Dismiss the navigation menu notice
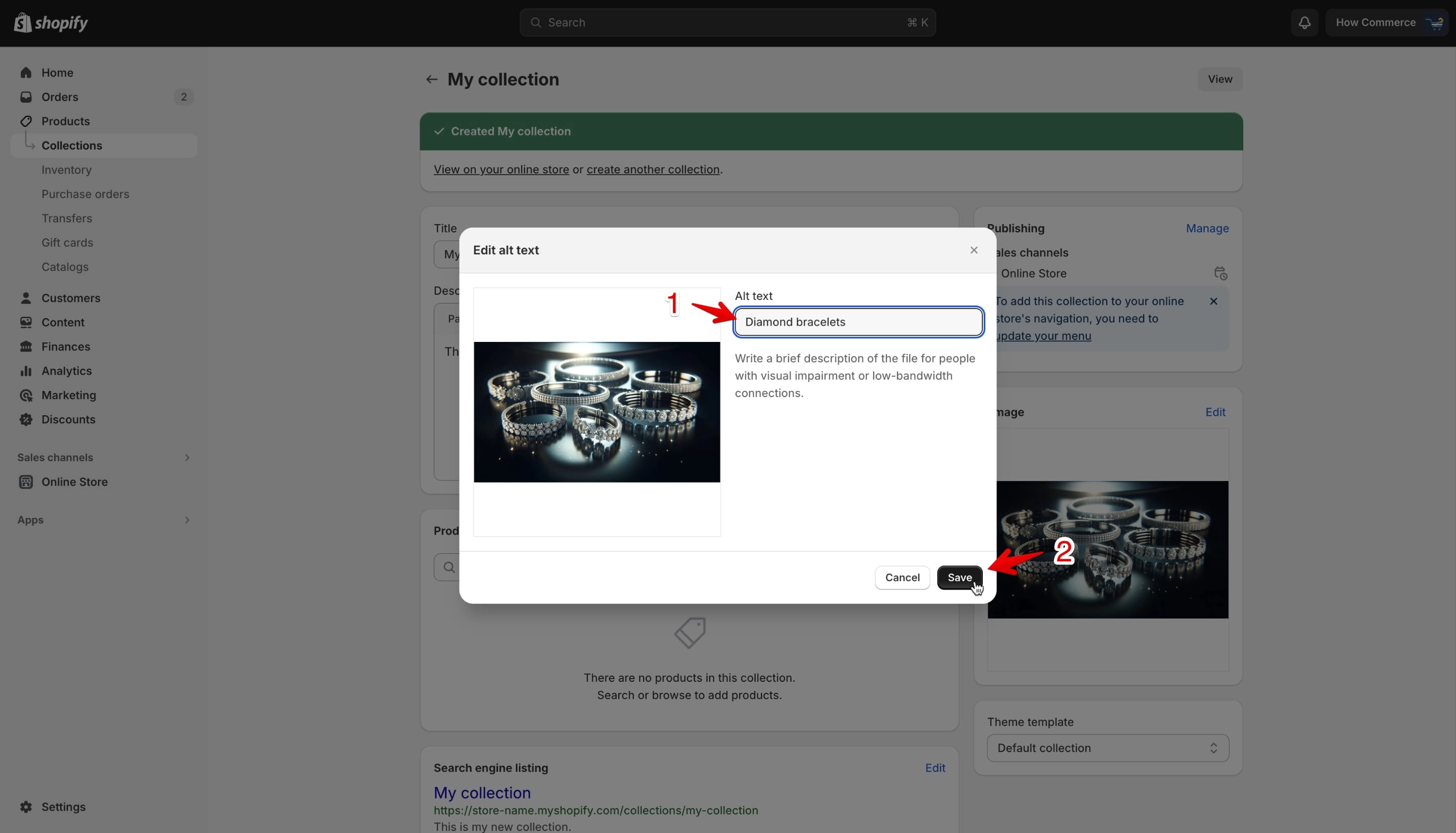Viewport: 1456px width, 833px height. pos(1213,301)
